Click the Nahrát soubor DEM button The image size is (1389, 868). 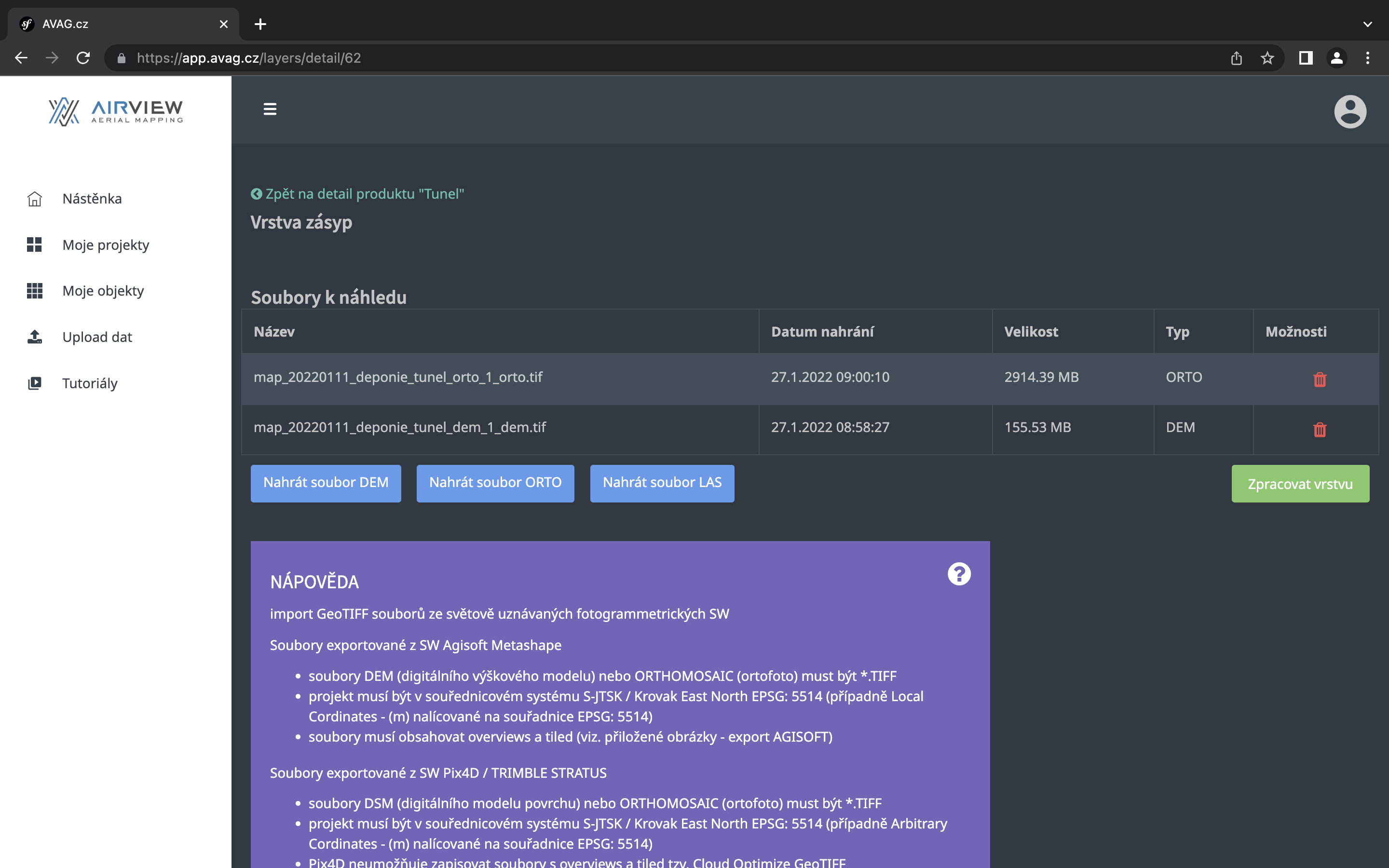(x=326, y=483)
